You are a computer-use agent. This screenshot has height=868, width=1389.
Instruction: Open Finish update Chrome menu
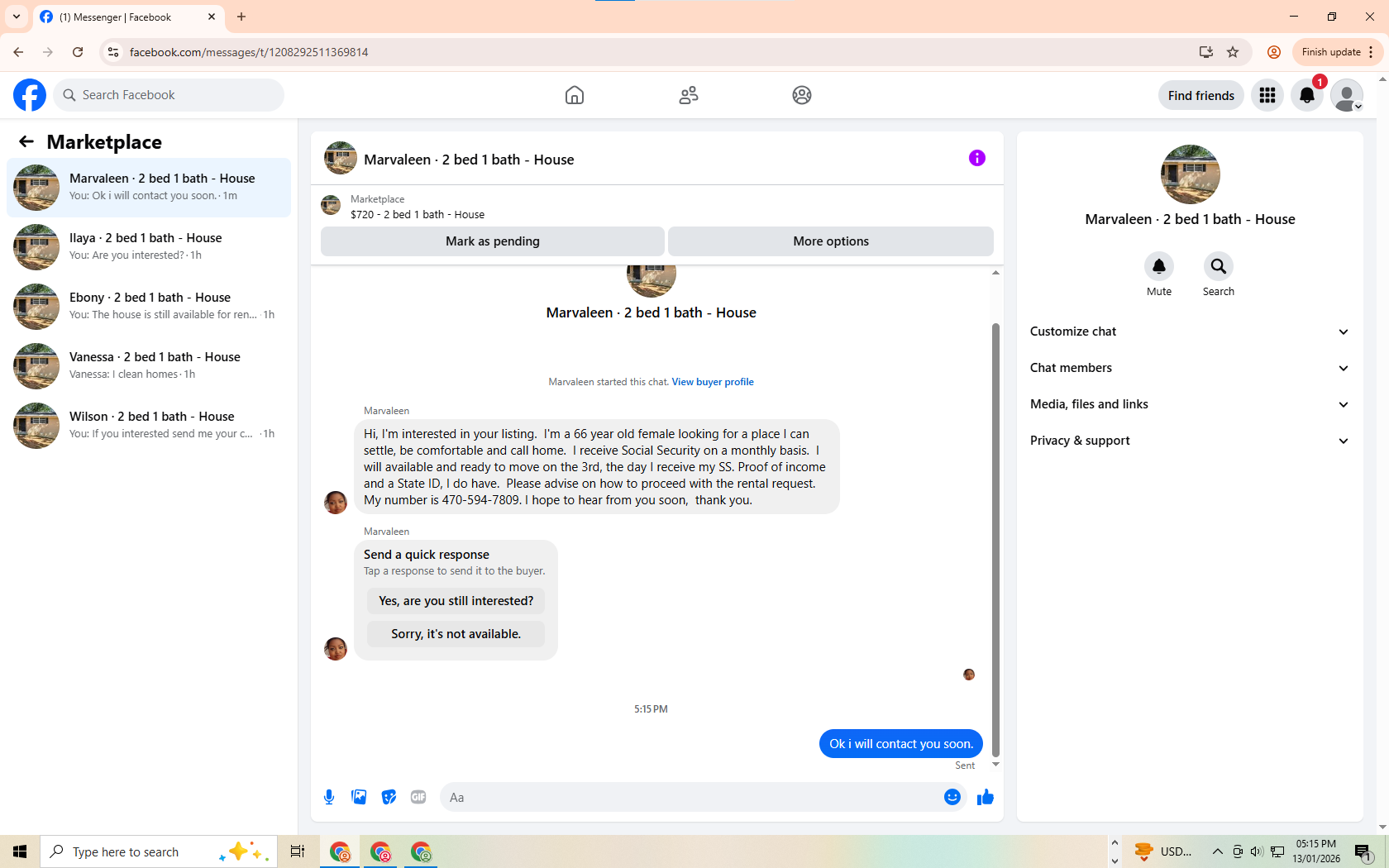pyautogui.click(x=1337, y=52)
